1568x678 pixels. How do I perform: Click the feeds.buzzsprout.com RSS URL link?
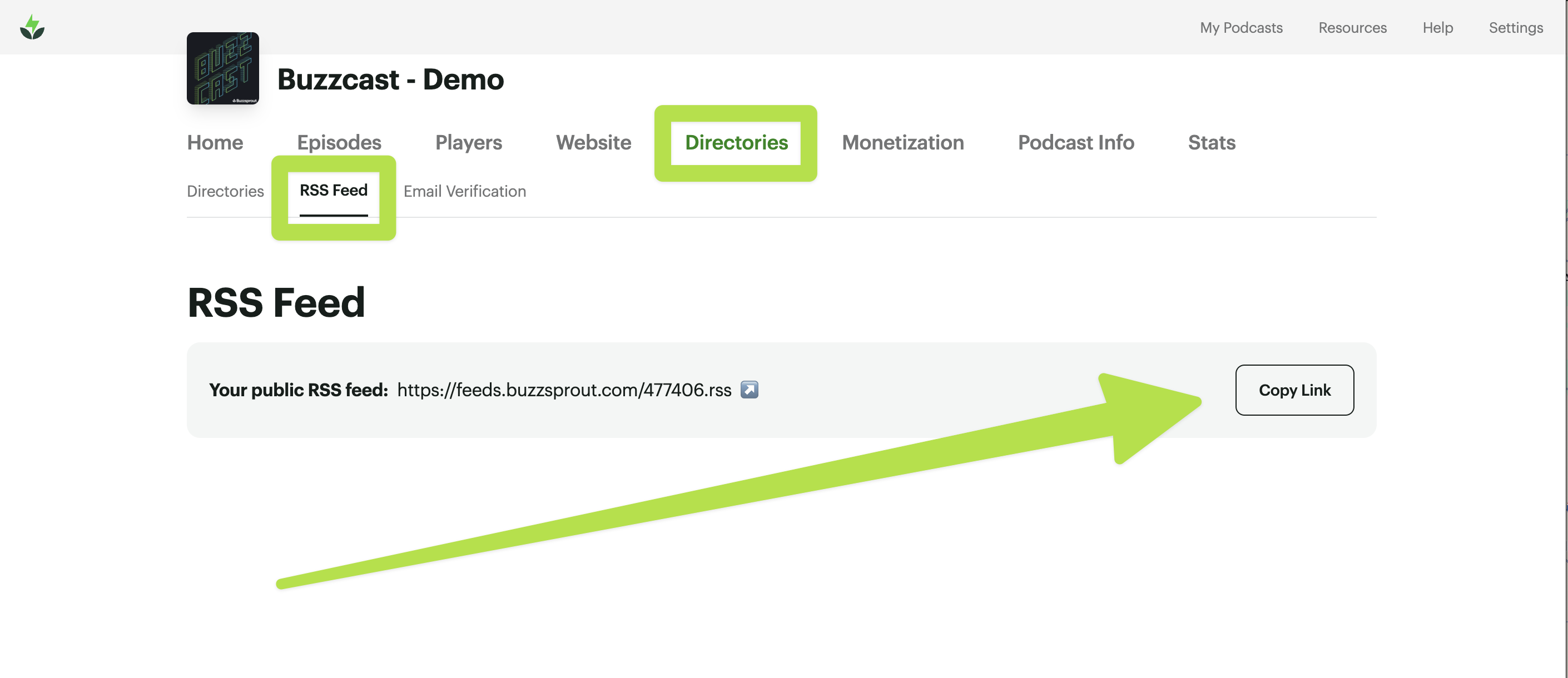(x=564, y=390)
